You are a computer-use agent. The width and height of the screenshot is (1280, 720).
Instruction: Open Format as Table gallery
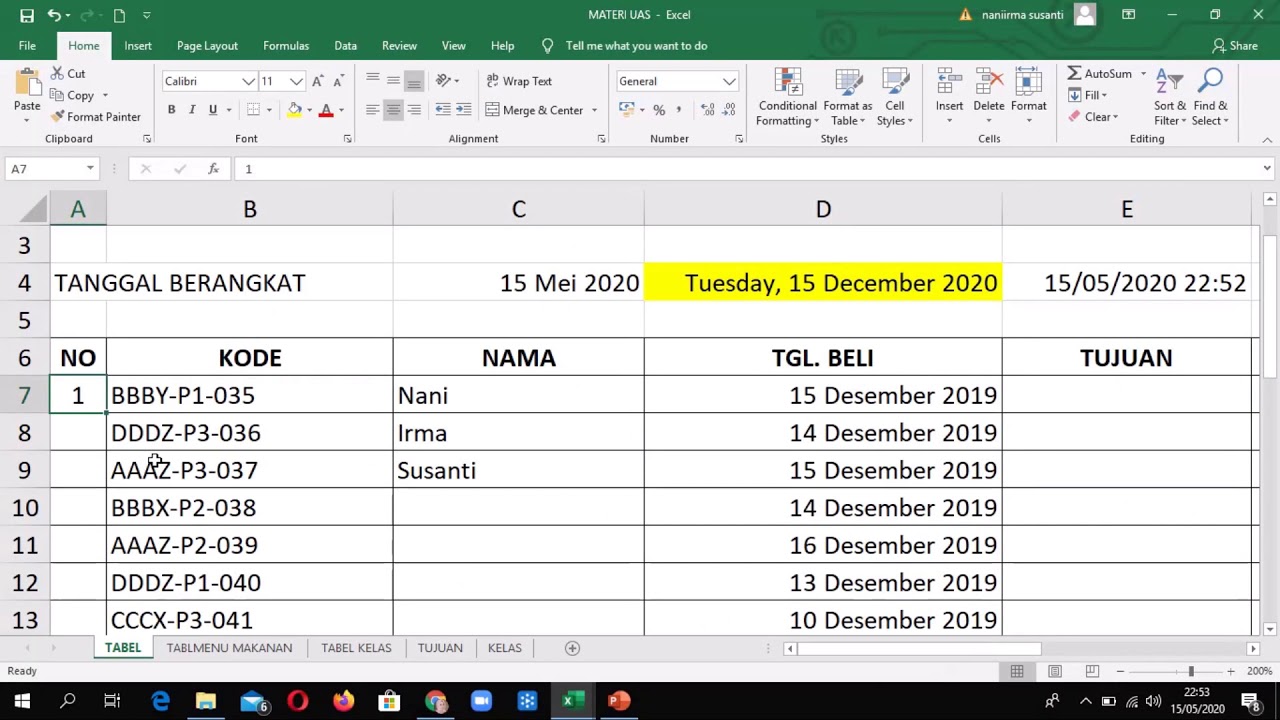[x=848, y=98]
